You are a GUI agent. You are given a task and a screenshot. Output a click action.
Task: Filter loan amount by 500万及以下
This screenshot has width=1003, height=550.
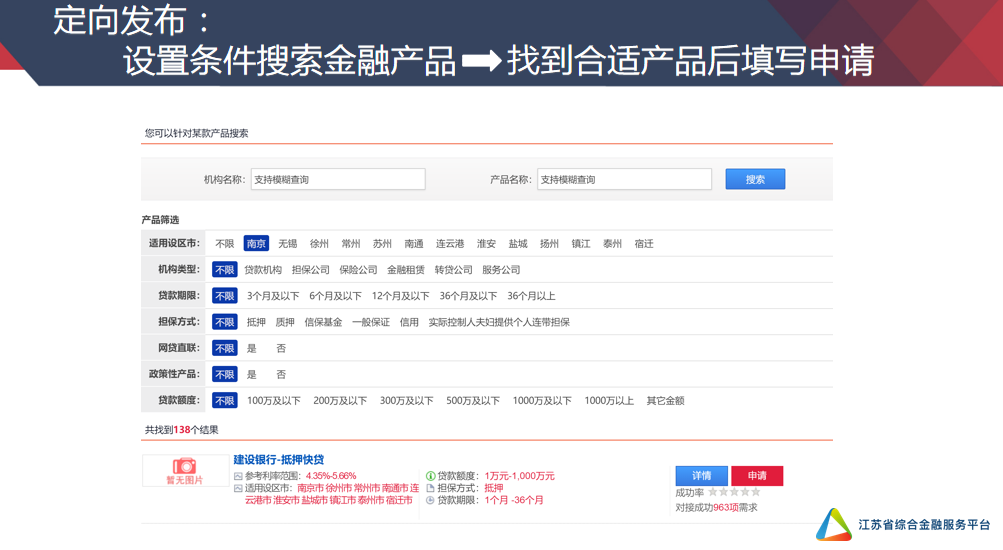click(x=473, y=401)
